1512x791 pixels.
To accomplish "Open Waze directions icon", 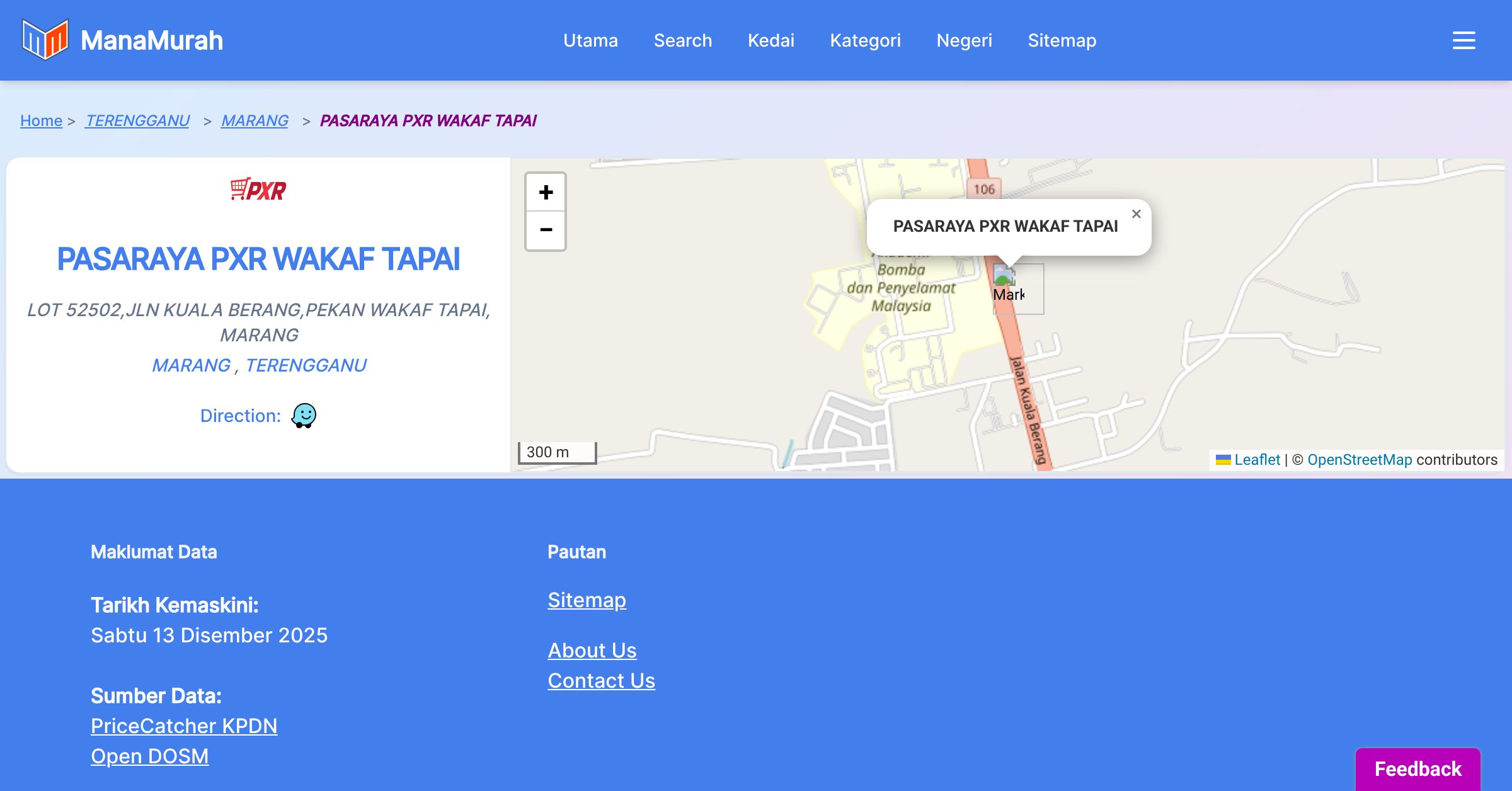I will [304, 416].
